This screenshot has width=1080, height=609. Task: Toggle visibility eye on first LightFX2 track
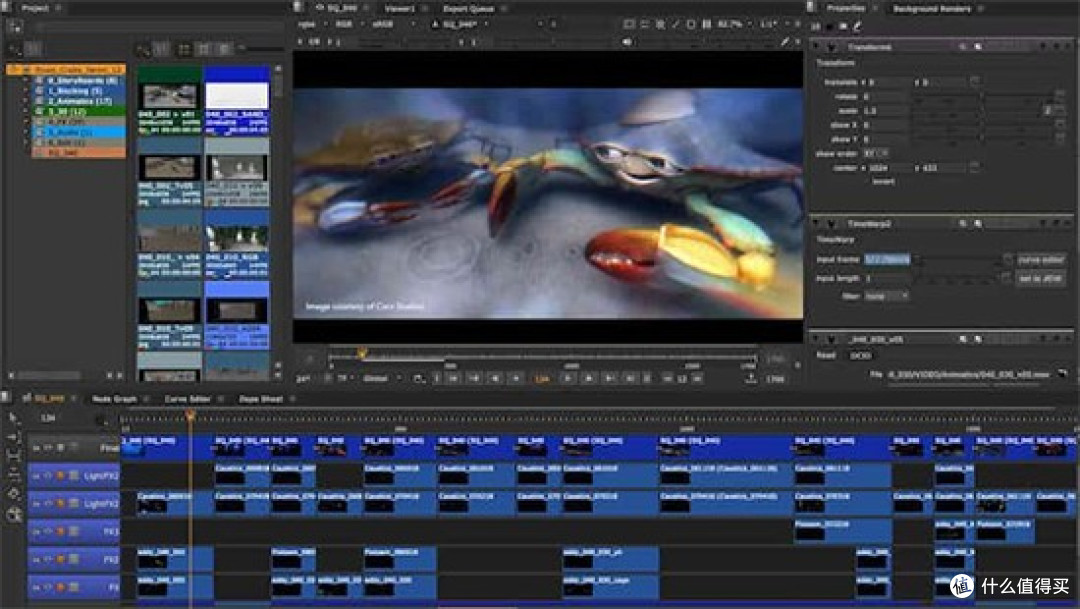pos(48,476)
